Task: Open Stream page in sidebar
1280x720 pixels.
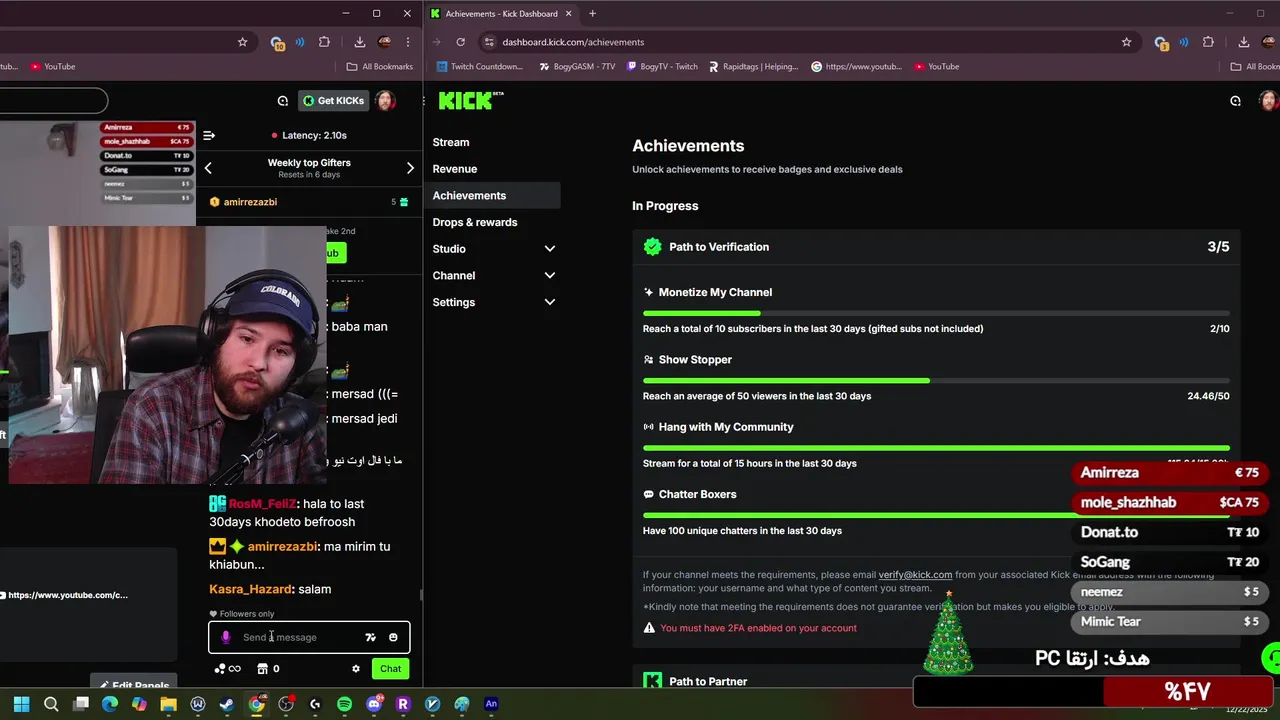Action: tap(451, 142)
